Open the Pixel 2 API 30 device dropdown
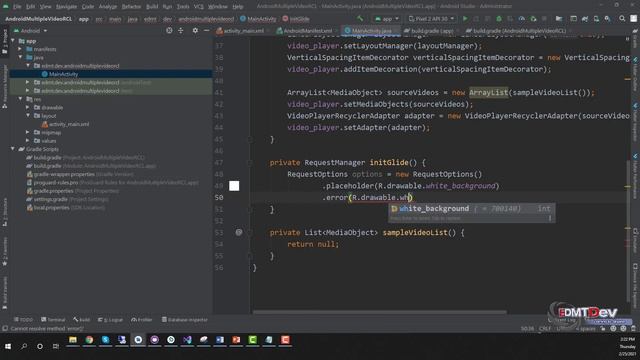Screen dimensions: 640x360 point(431,19)
